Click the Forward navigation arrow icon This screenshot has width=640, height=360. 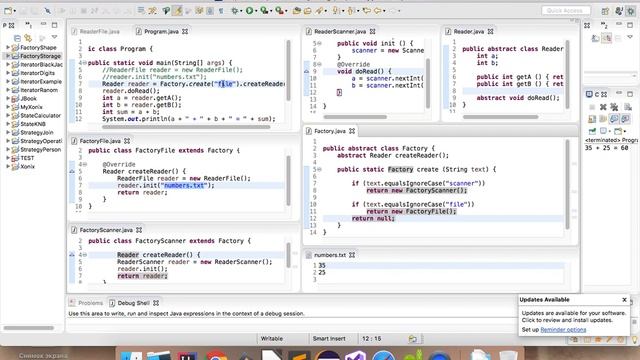[x=393, y=11]
